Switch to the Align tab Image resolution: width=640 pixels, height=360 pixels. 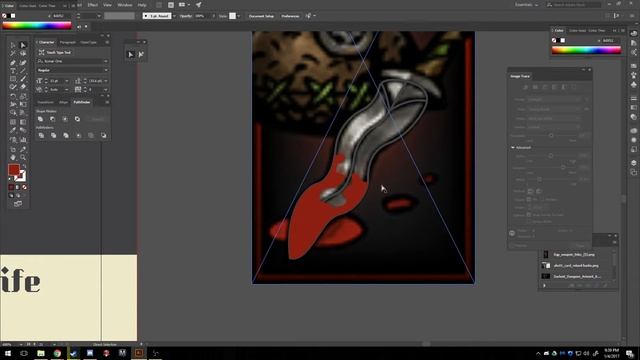point(63,102)
